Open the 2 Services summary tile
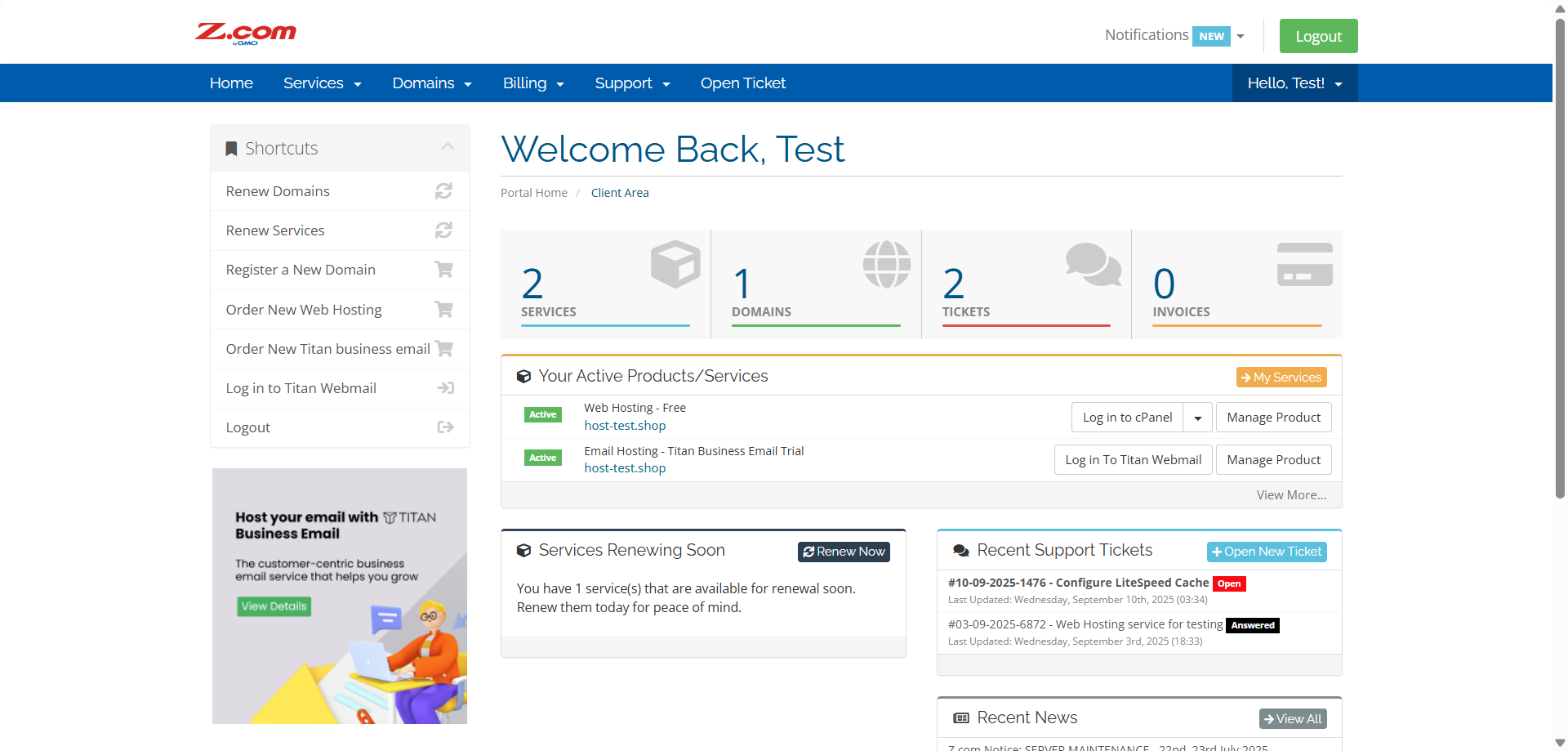 click(x=605, y=284)
